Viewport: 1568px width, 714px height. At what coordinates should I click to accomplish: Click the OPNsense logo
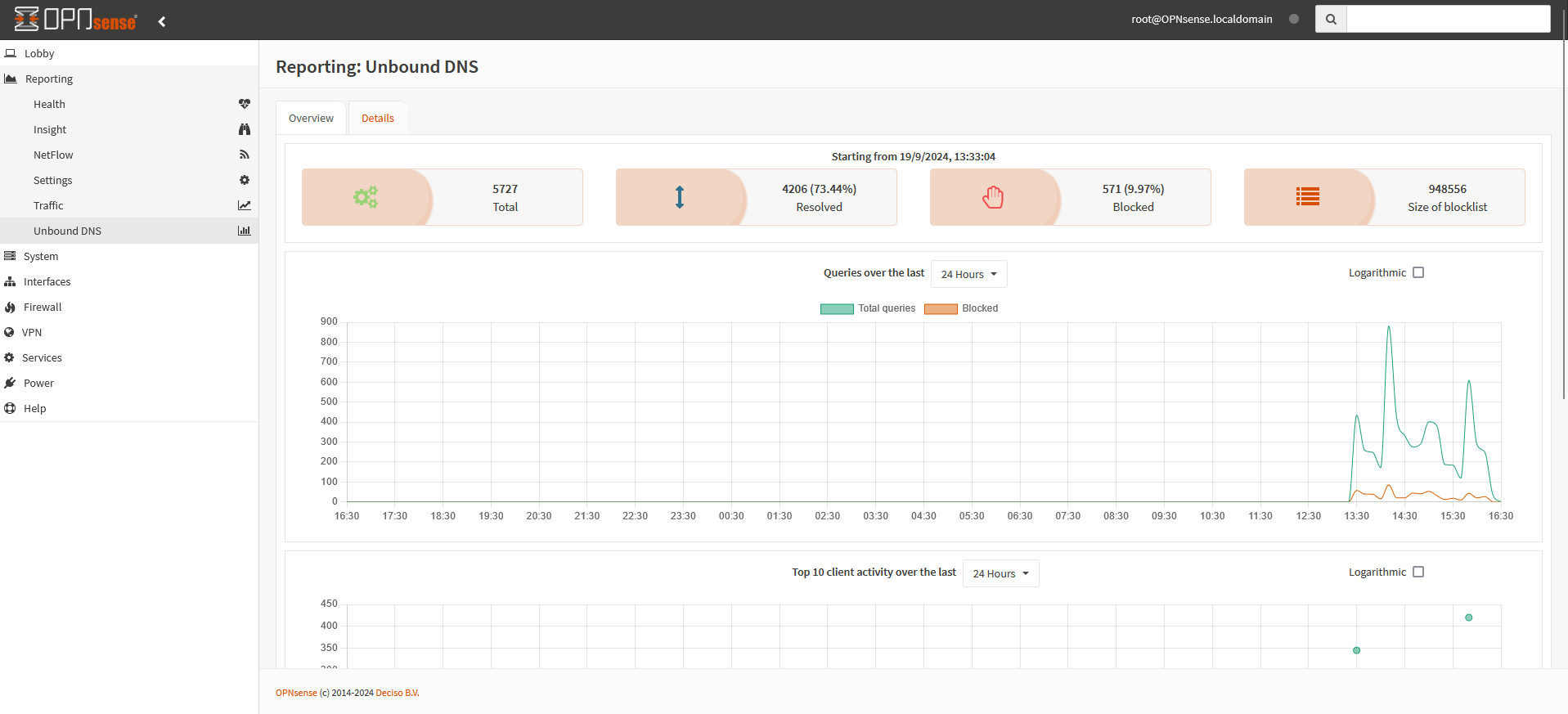[75, 20]
